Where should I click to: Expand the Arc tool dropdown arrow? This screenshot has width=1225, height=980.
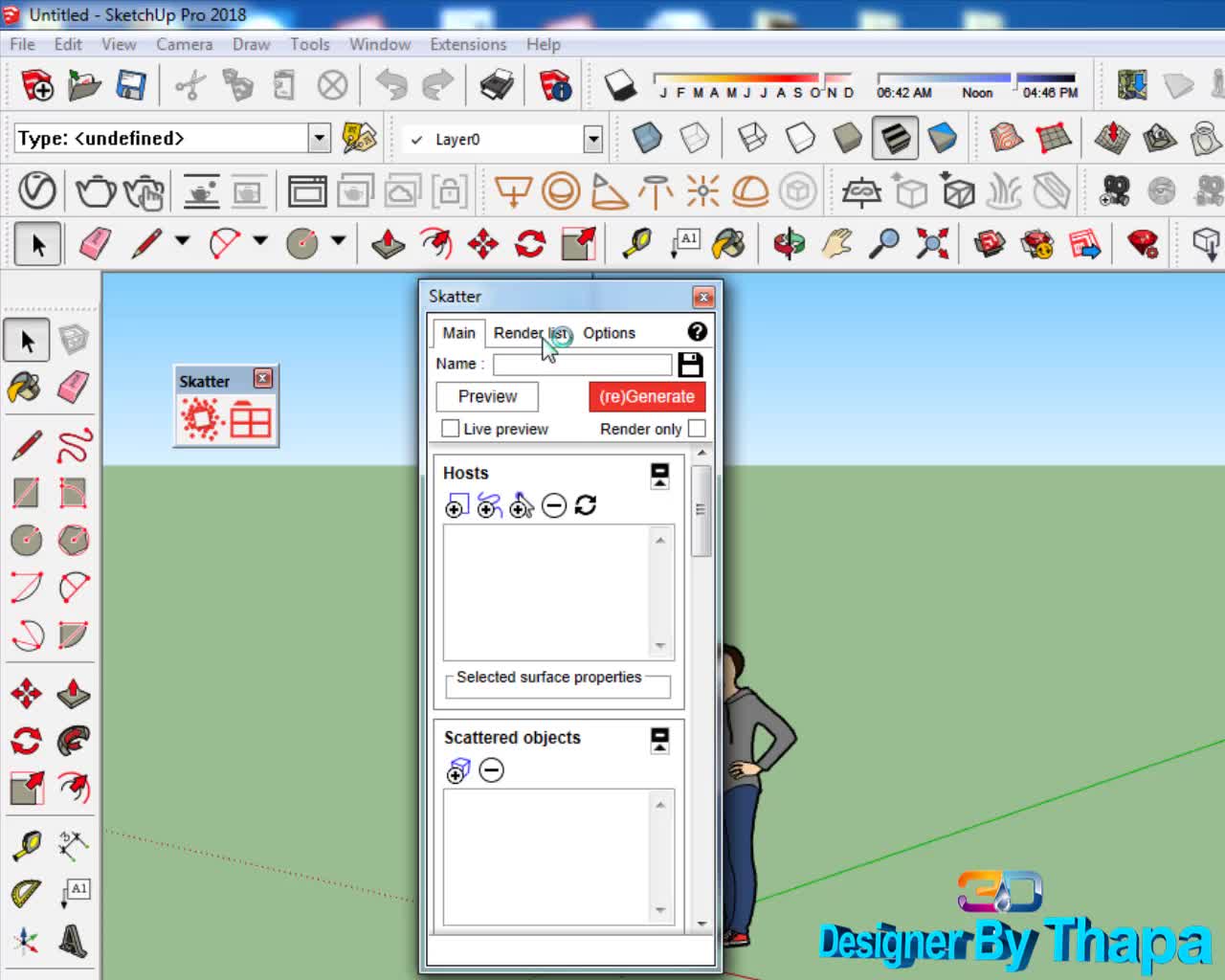pos(260,241)
